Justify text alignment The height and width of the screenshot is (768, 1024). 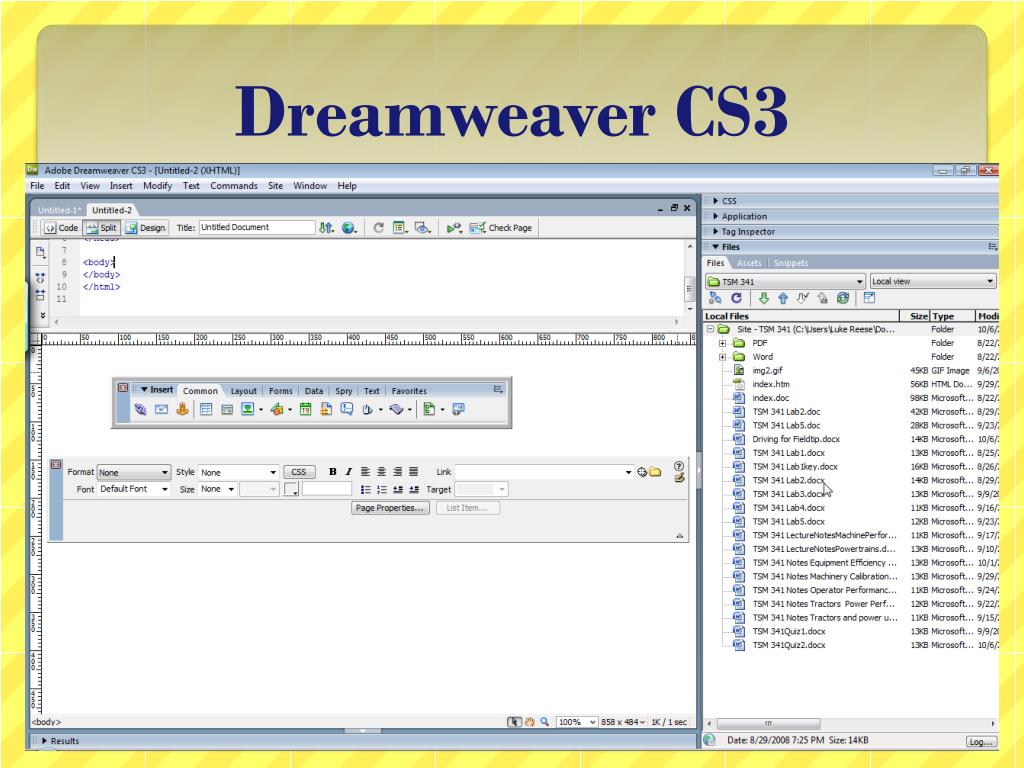[413, 472]
